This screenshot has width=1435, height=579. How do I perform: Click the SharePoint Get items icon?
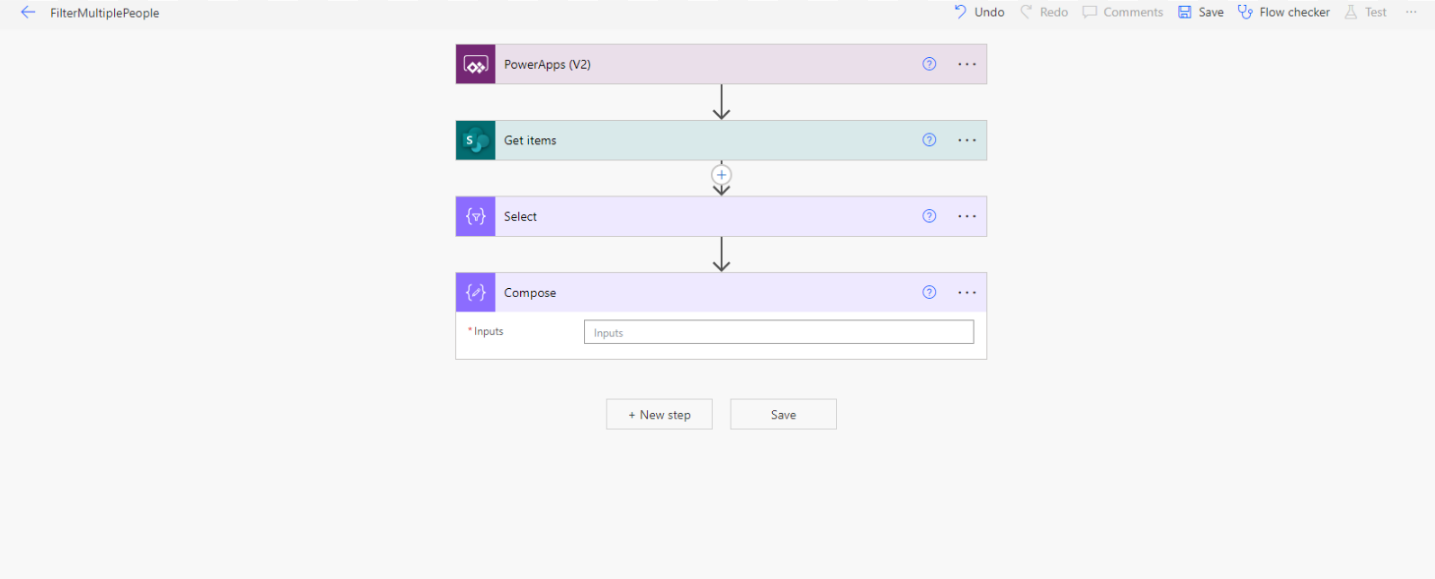click(476, 140)
